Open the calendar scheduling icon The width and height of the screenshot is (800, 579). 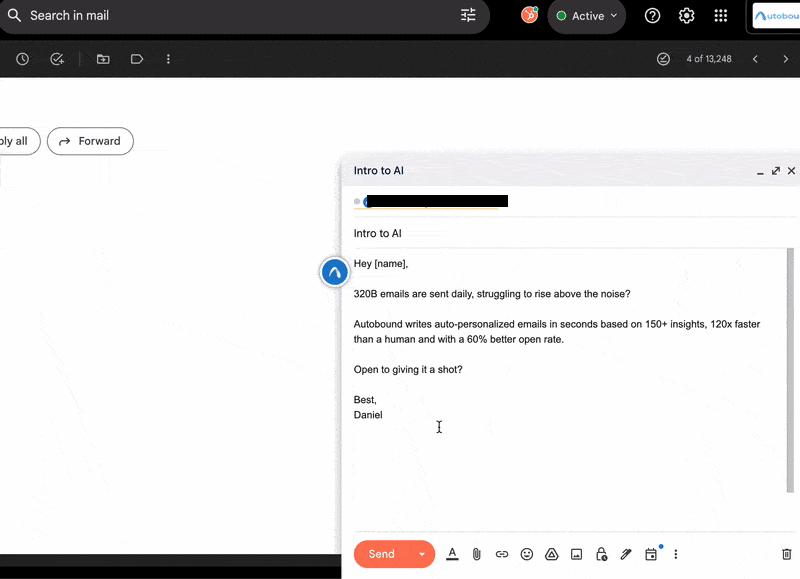coord(651,554)
